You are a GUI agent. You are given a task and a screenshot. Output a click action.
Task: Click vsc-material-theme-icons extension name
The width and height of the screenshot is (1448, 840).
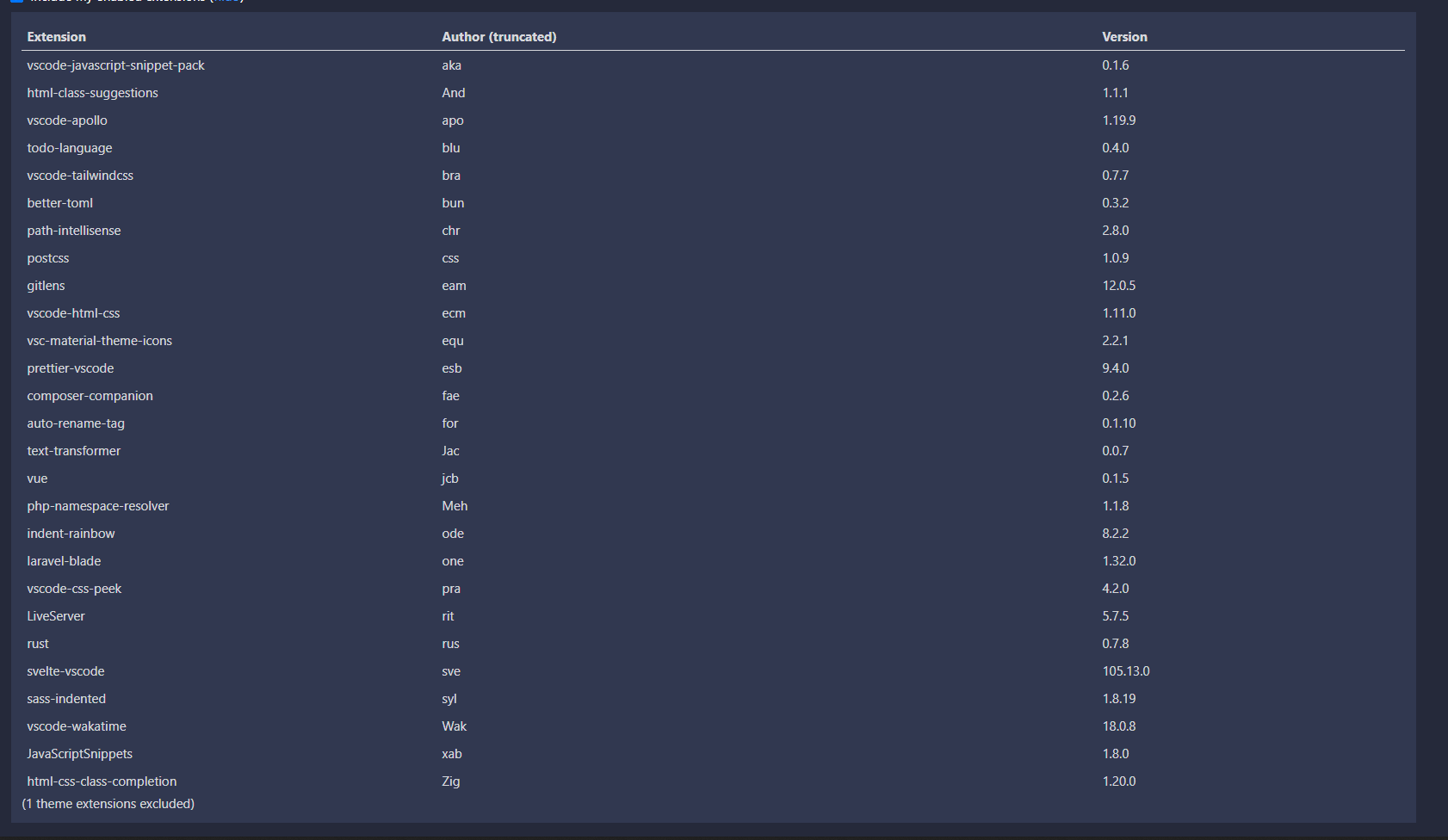point(99,341)
